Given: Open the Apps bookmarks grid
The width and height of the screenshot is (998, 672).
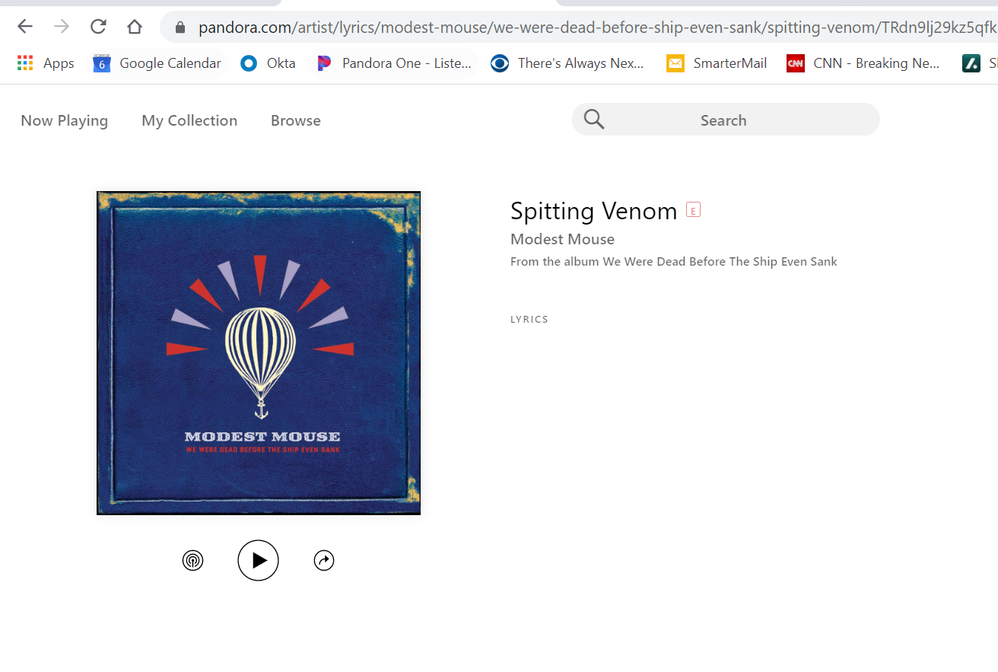Looking at the screenshot, I should (46, 63).
